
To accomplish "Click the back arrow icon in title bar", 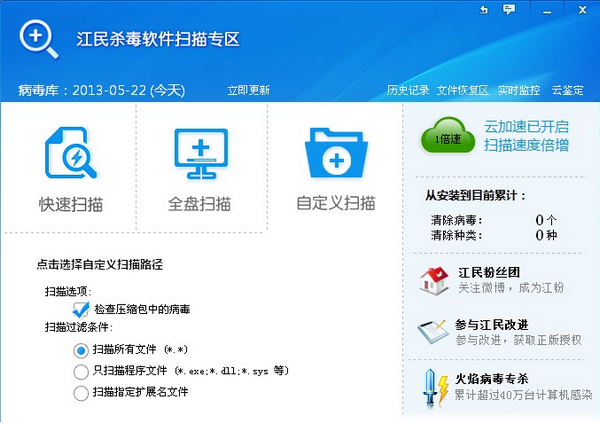I will point(484,10).
